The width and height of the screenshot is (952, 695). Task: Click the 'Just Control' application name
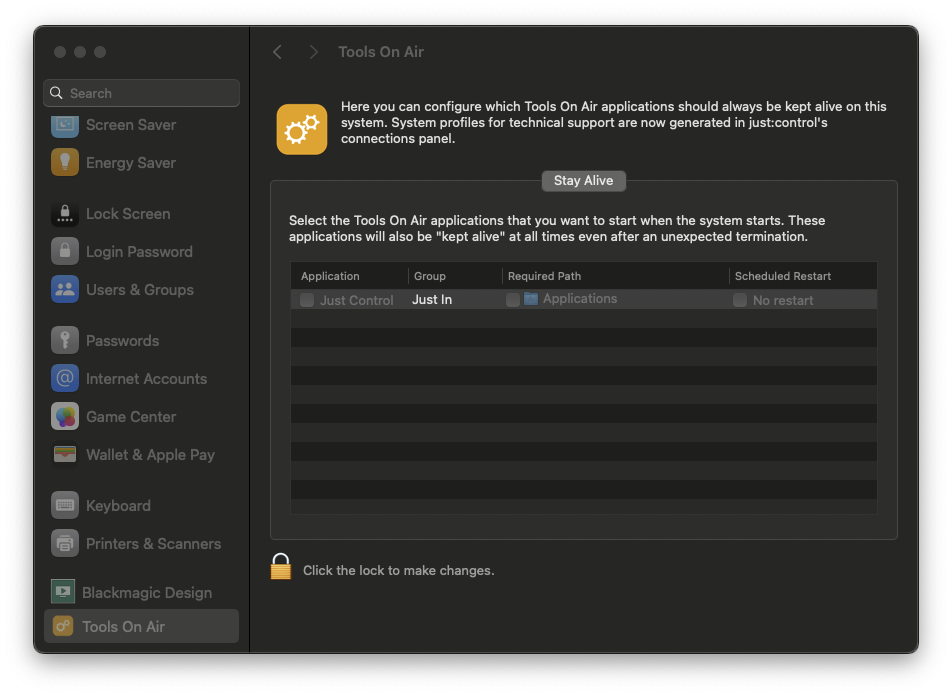pos(356,300)
